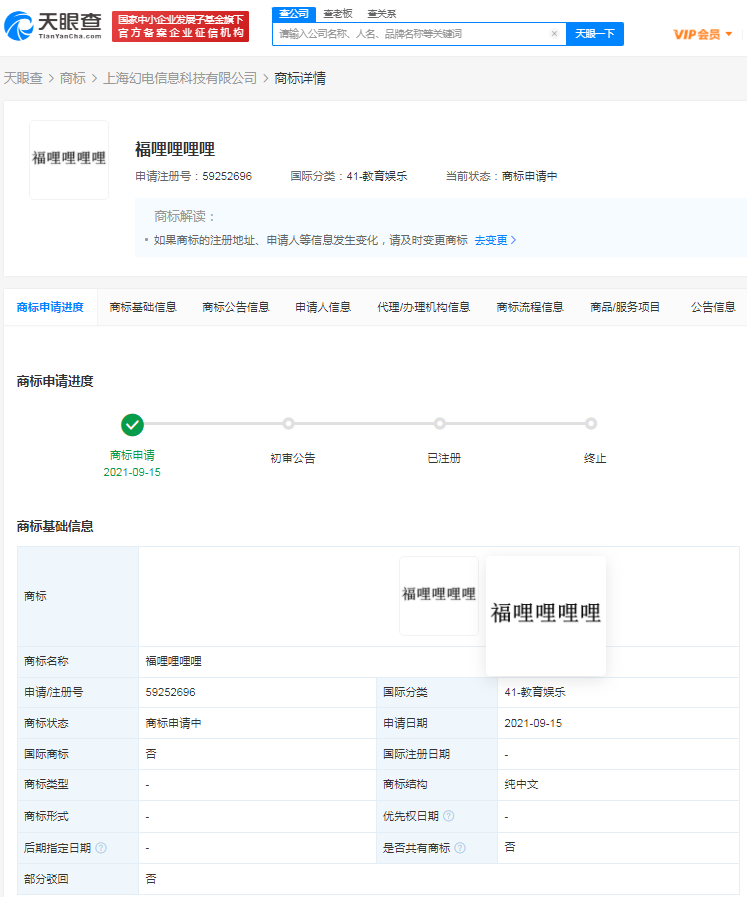Select the 查公司 search tab
Image resolution: width=747 pixels, height=897 pixels.
point(294,13)
